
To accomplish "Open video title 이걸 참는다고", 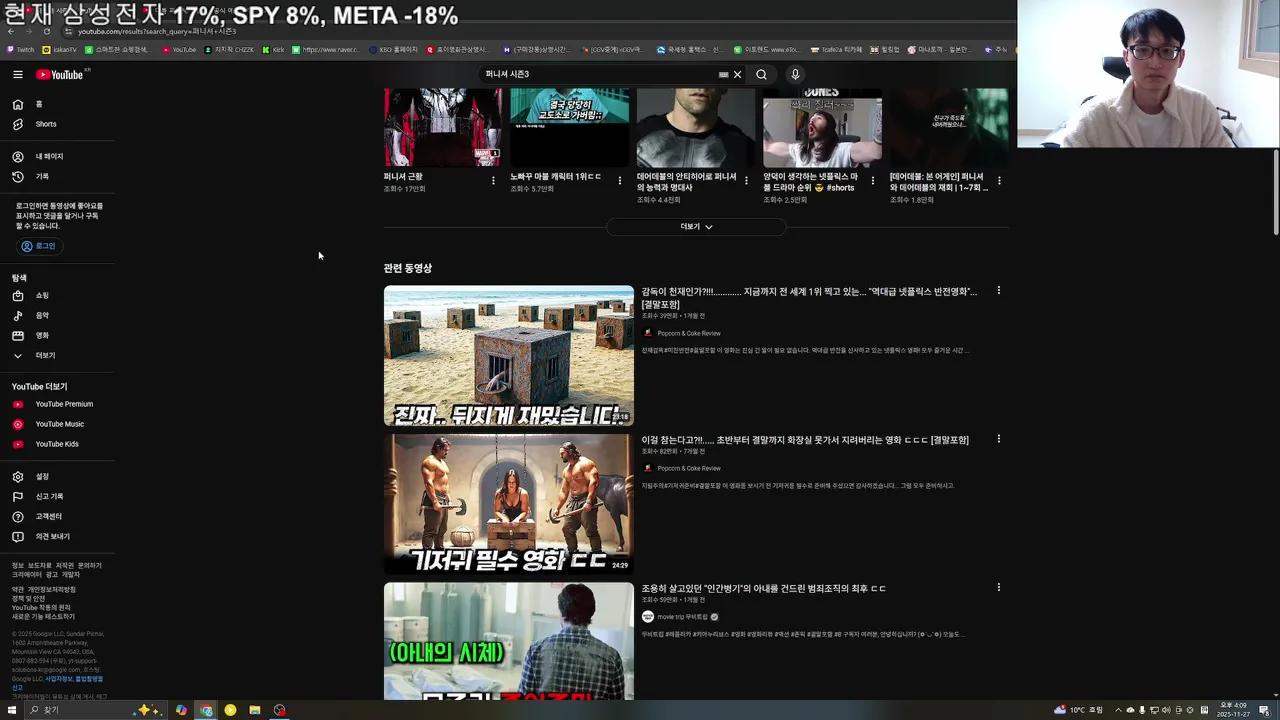I will (805, 440).
